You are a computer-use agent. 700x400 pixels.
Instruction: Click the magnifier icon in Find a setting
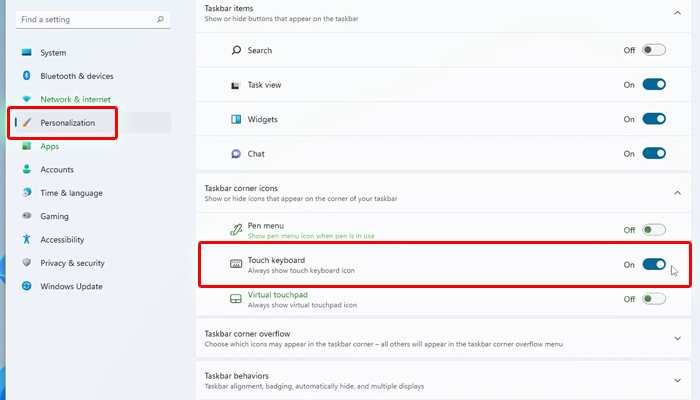click(160, 19)
